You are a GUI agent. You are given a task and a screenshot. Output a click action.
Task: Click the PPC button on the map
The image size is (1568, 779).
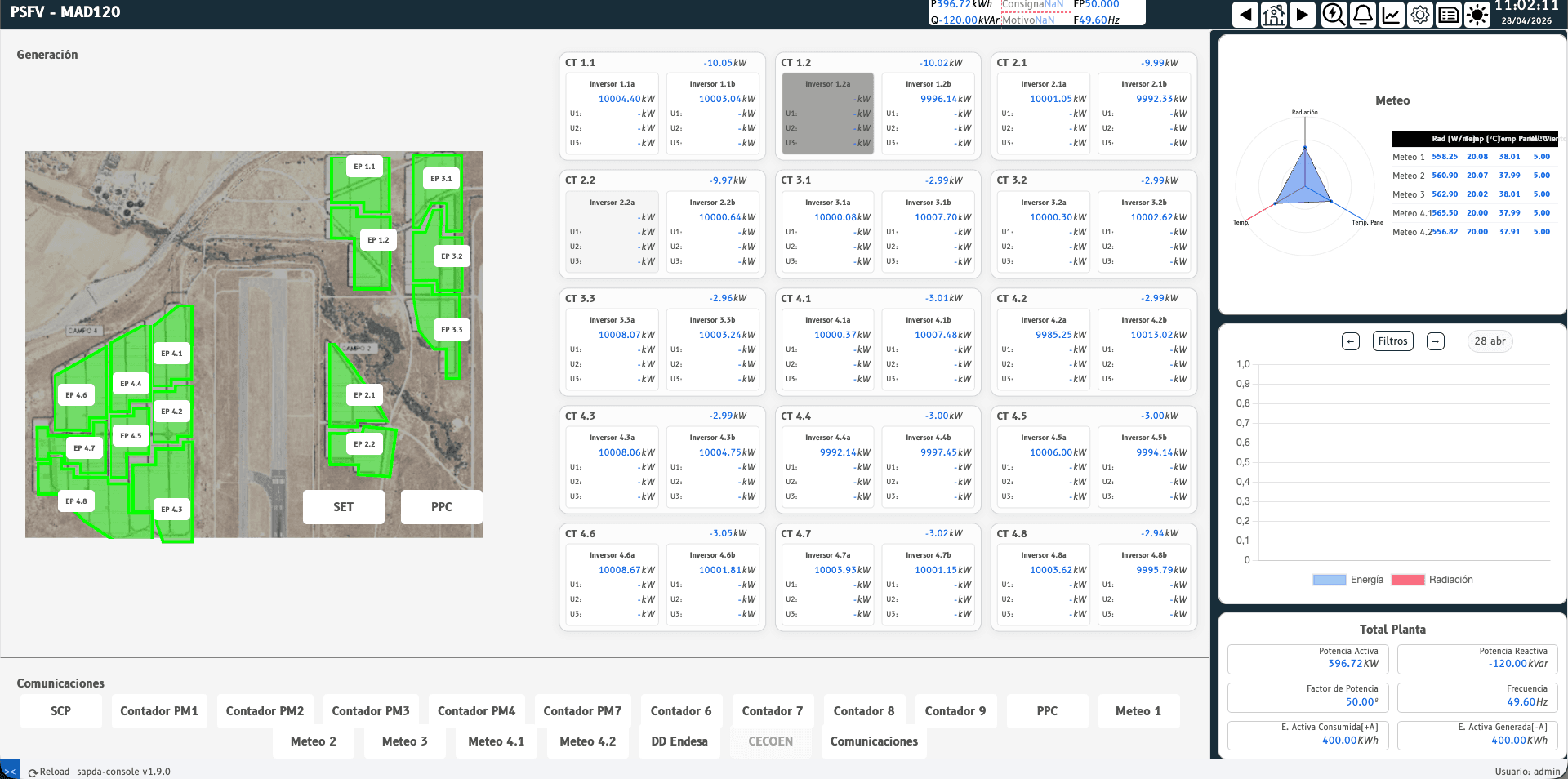(442, 507)
